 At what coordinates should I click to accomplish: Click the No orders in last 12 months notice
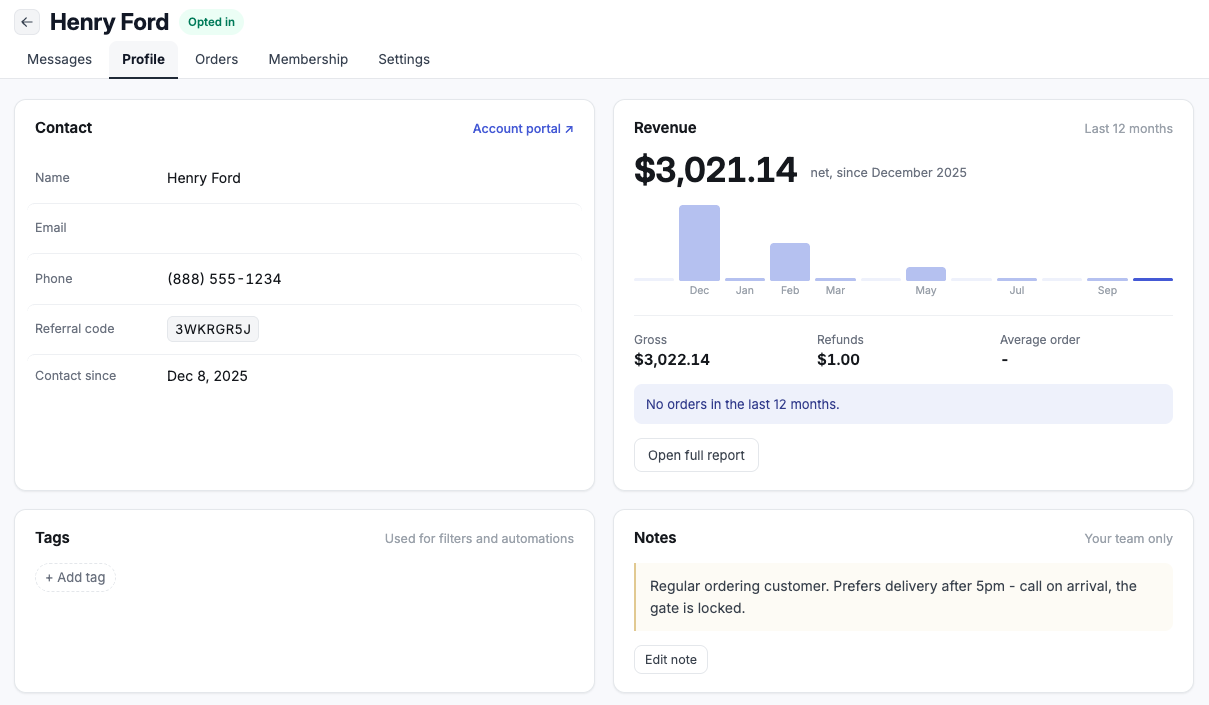903,404
